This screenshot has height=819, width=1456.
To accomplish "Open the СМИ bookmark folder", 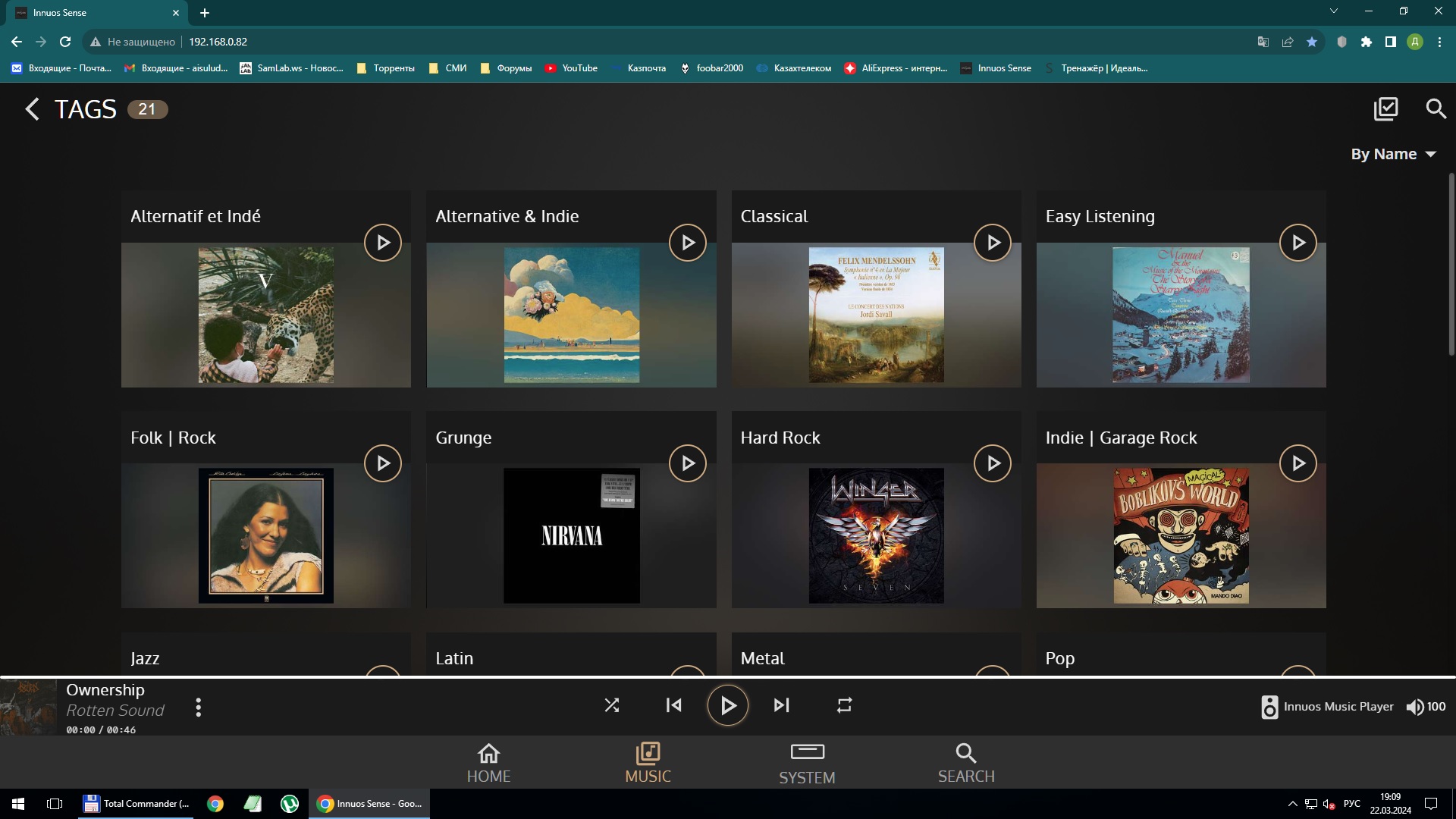I will click(447, 68).
